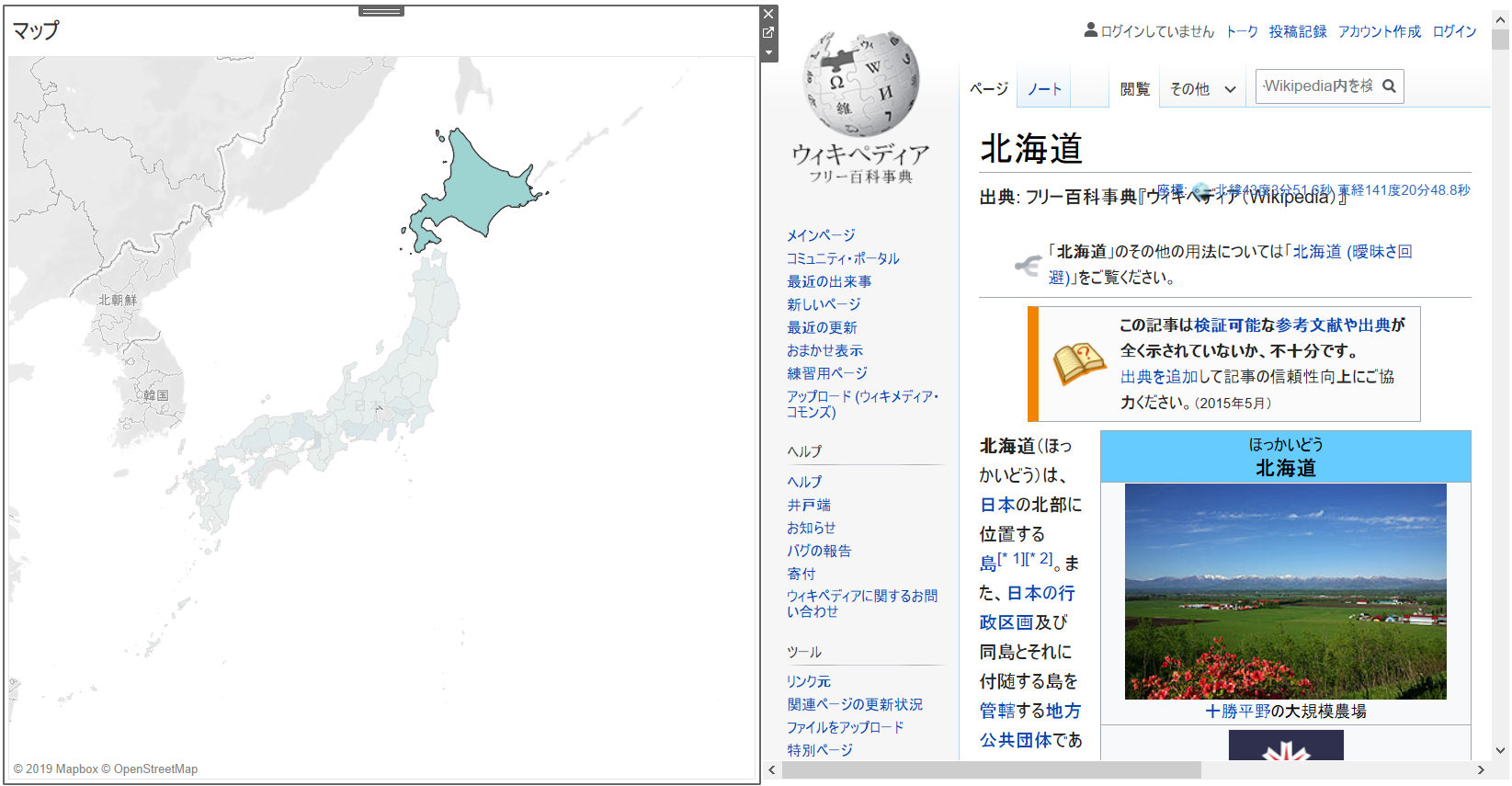
Task: Click the user icon beside ログインしていません
Action: tap(1090, 30)
